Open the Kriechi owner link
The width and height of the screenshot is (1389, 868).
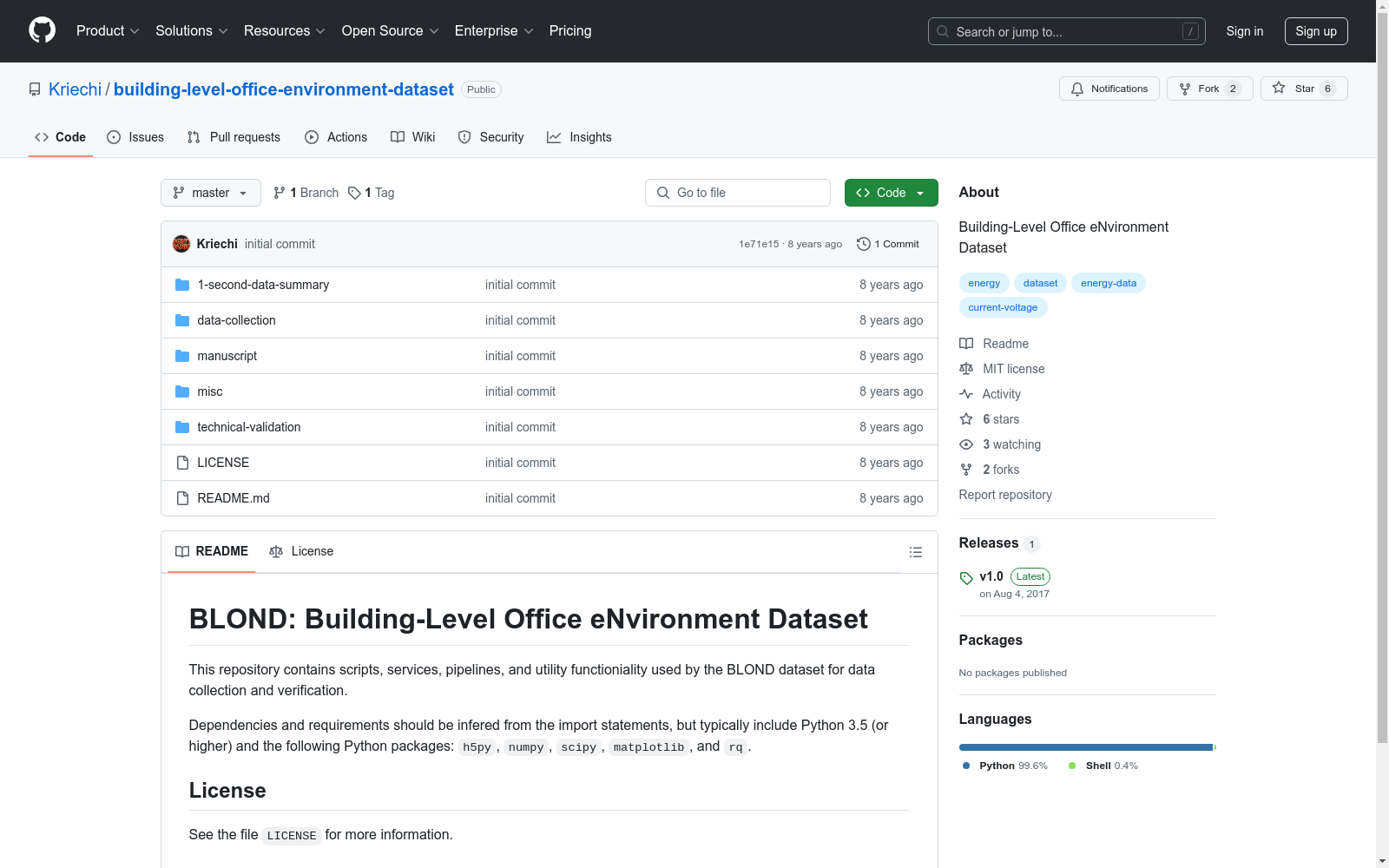point(76,89)
